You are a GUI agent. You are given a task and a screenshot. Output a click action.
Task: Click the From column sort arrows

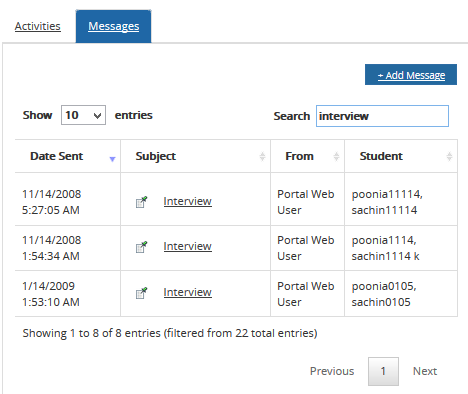(x=336, y=156)
